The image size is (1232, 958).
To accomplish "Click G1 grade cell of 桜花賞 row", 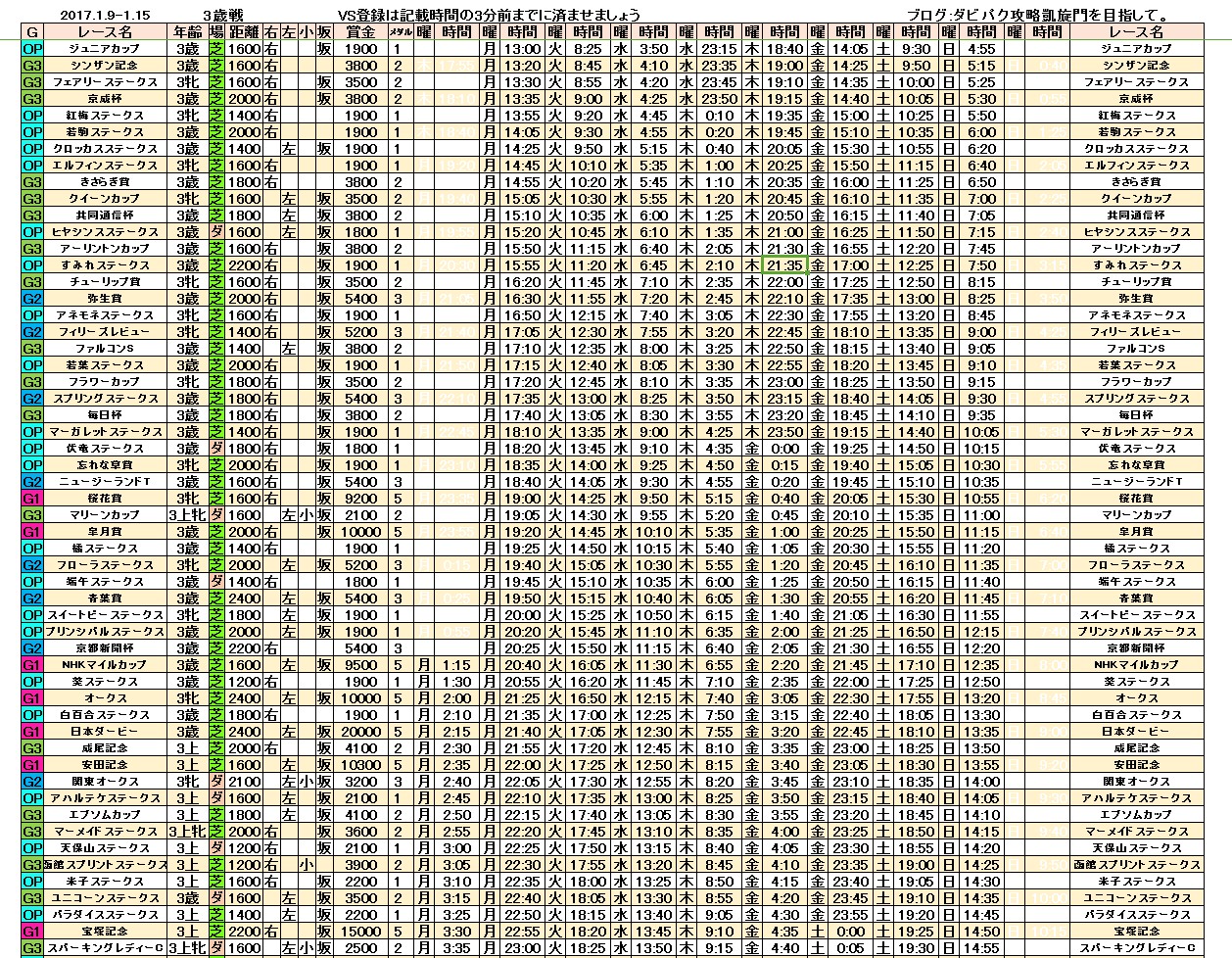I will pos(33,499).
